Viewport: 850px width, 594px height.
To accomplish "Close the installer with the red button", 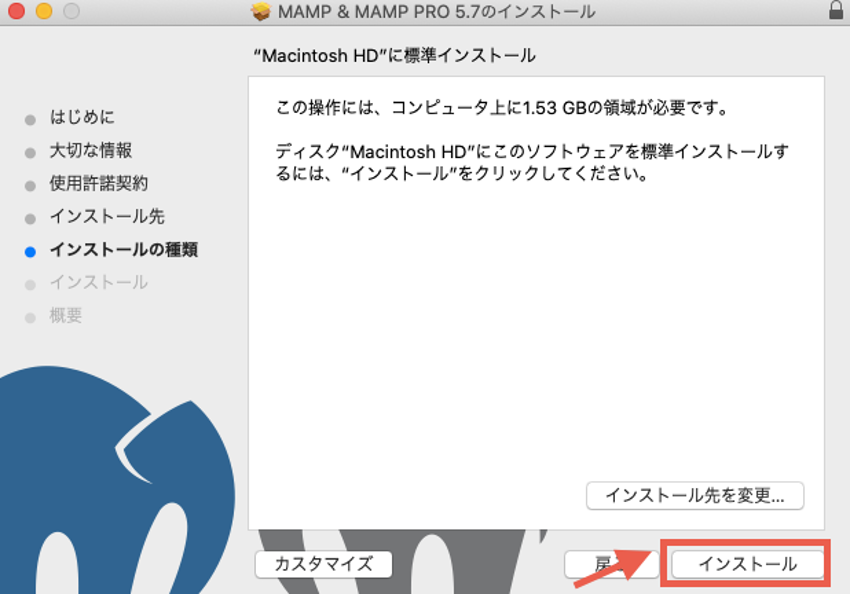I will pyautogui.click(x=17, y=12).
